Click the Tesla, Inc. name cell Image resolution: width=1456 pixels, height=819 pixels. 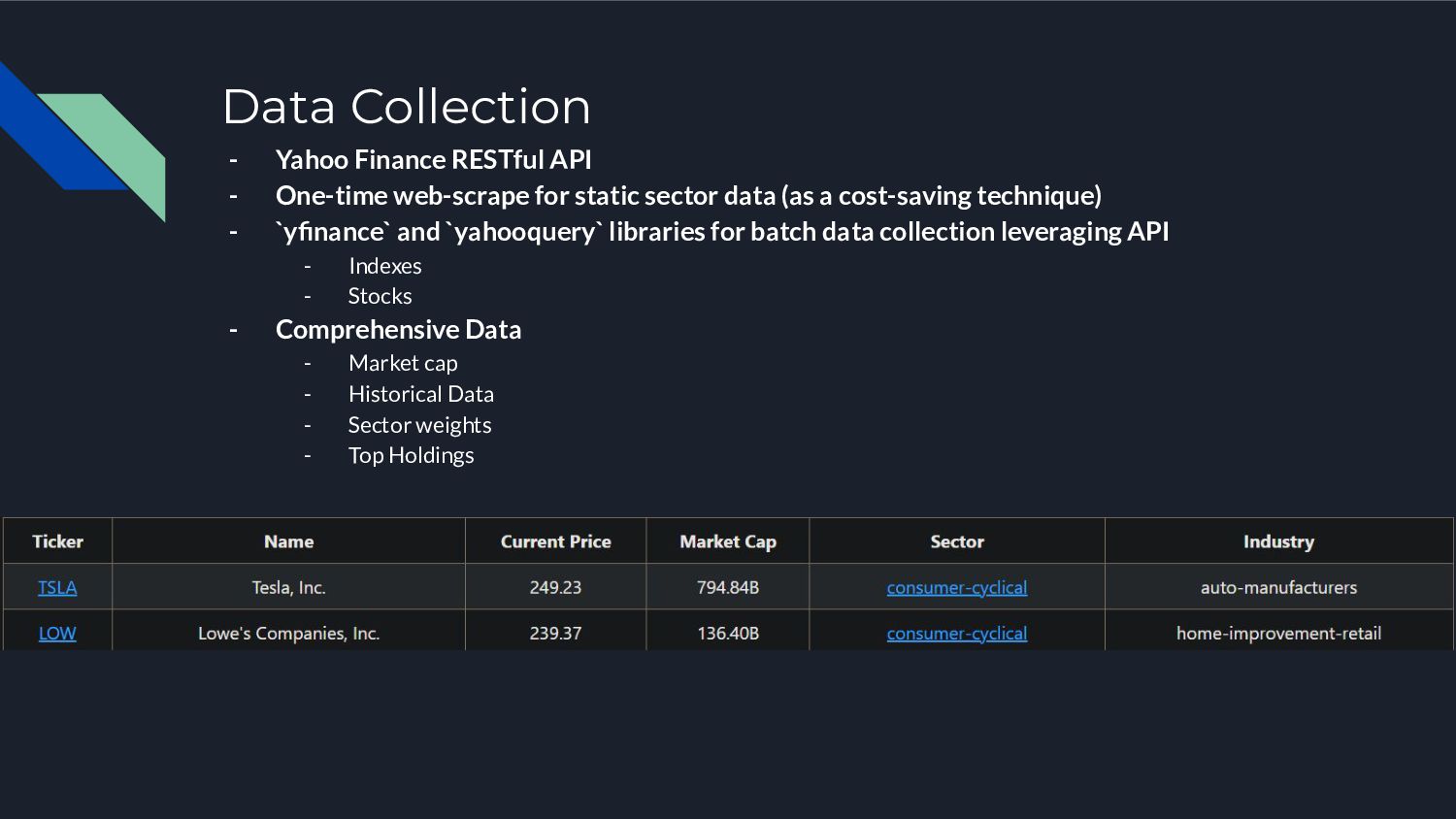tap(288, 587)
